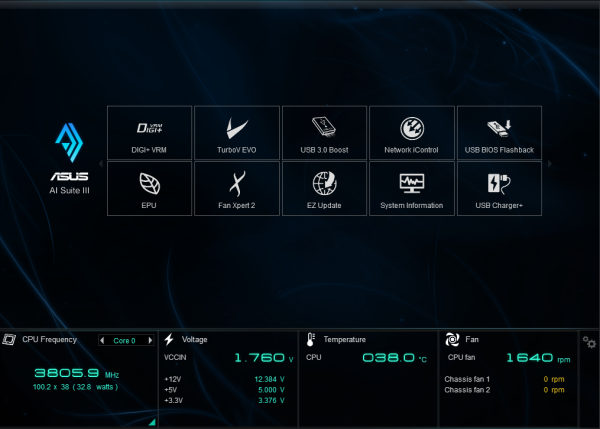Click the +5V 5.000 V reading
The height and width of the screenshot is (429, 600).
click(225, 390)
